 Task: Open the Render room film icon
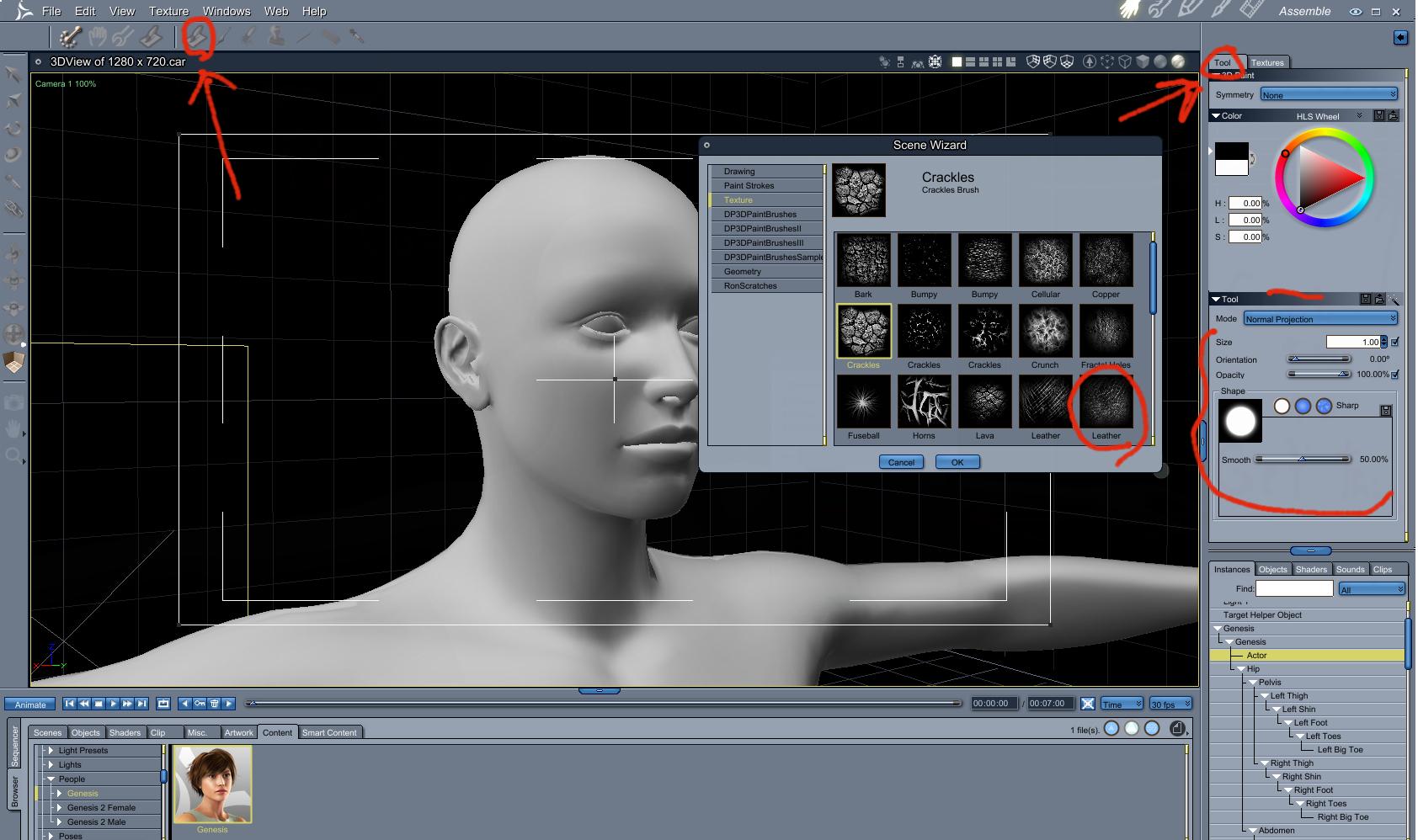coord(1251,10)
